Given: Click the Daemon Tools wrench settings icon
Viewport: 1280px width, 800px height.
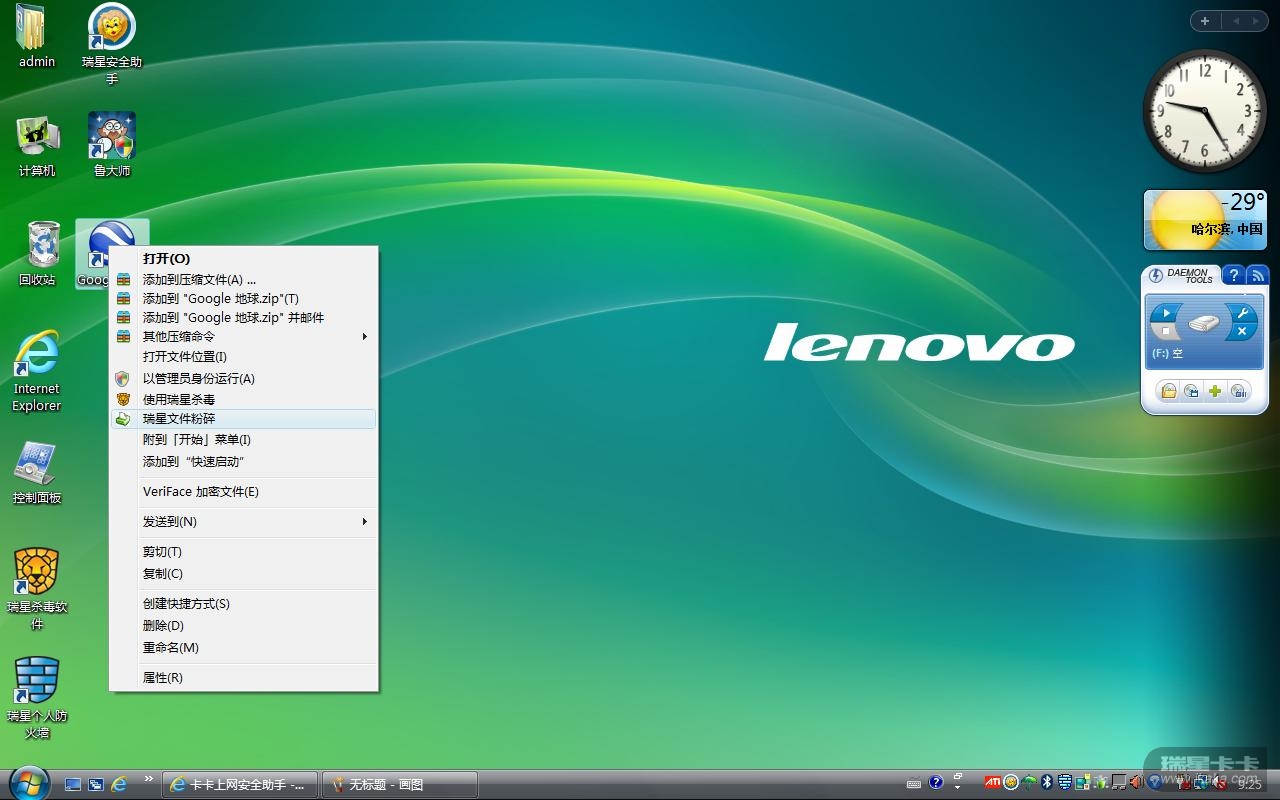Looking at the screenshot, I should (1242, 313).
